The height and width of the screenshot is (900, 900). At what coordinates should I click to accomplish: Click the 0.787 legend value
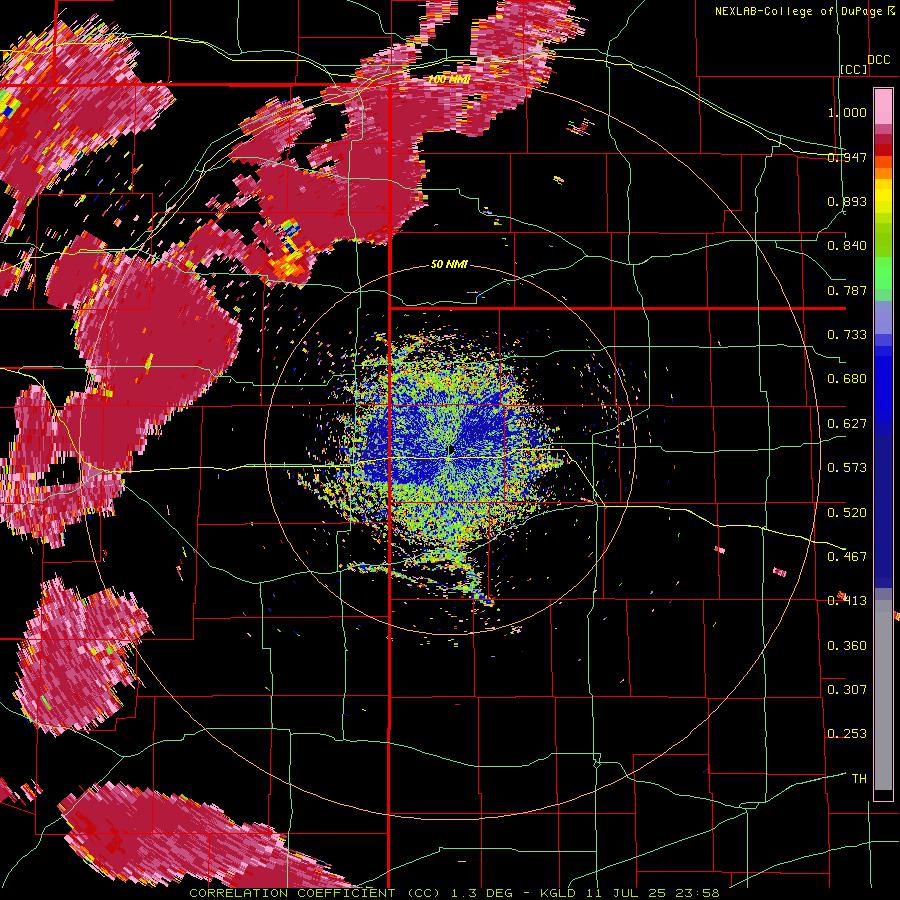(847, 290)
